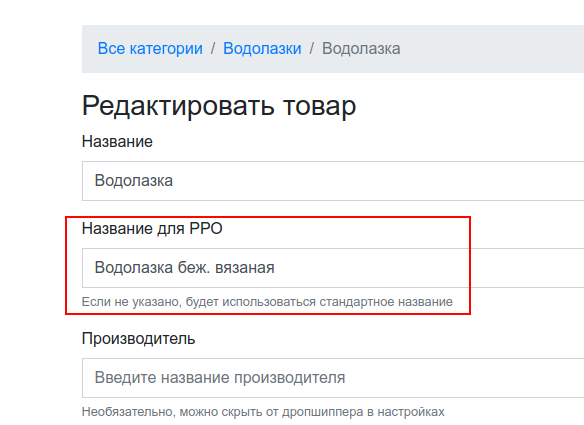Click the word товар in page heading
This screenshot has width=584, height=425.
pos(319,106)
